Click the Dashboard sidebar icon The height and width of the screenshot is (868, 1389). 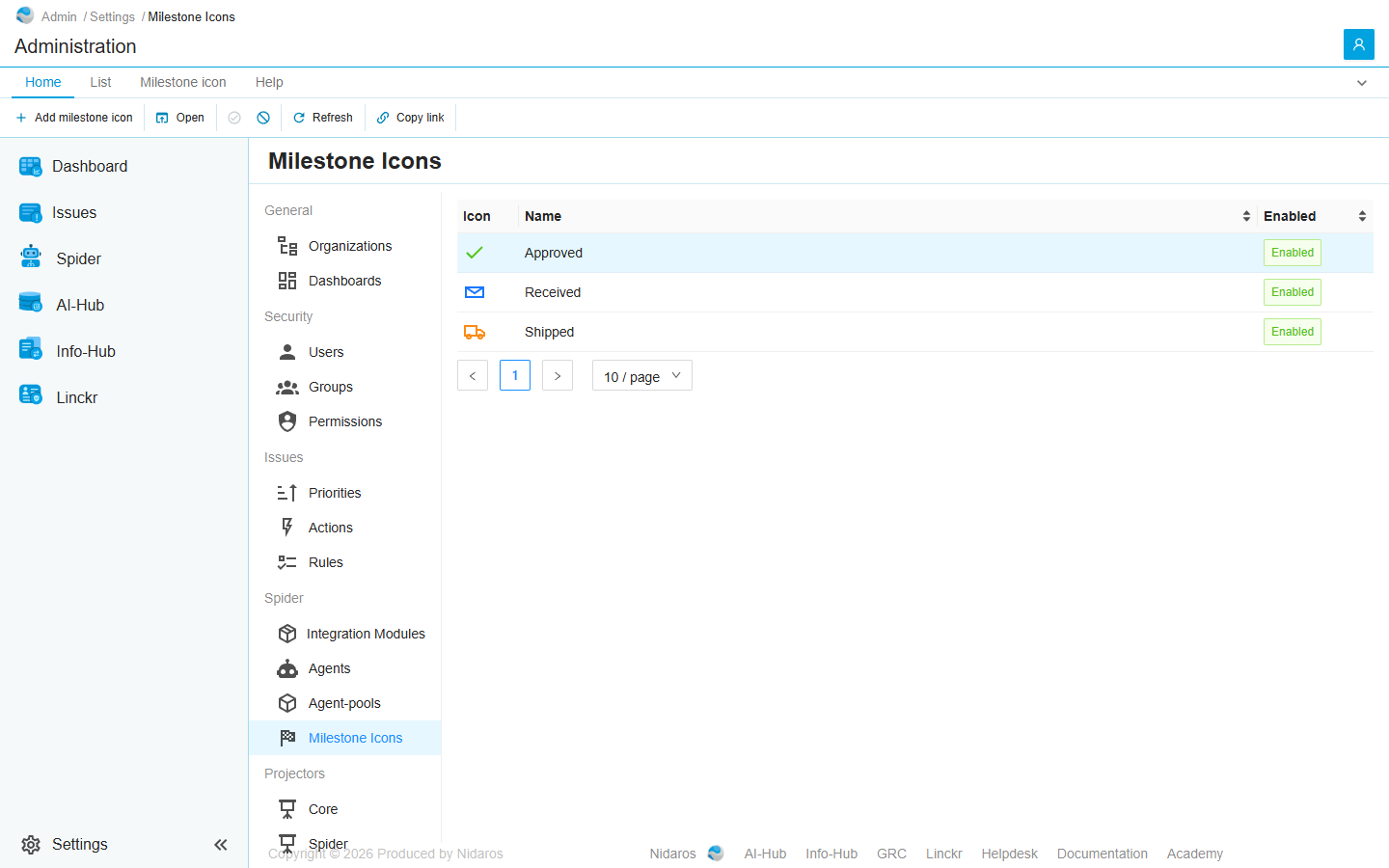coord(31,167)
